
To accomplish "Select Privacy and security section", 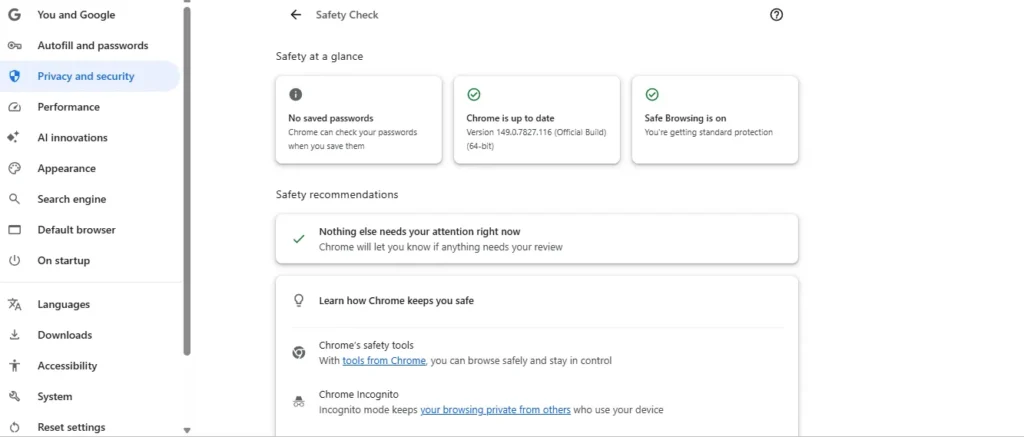I will point(90,76).
